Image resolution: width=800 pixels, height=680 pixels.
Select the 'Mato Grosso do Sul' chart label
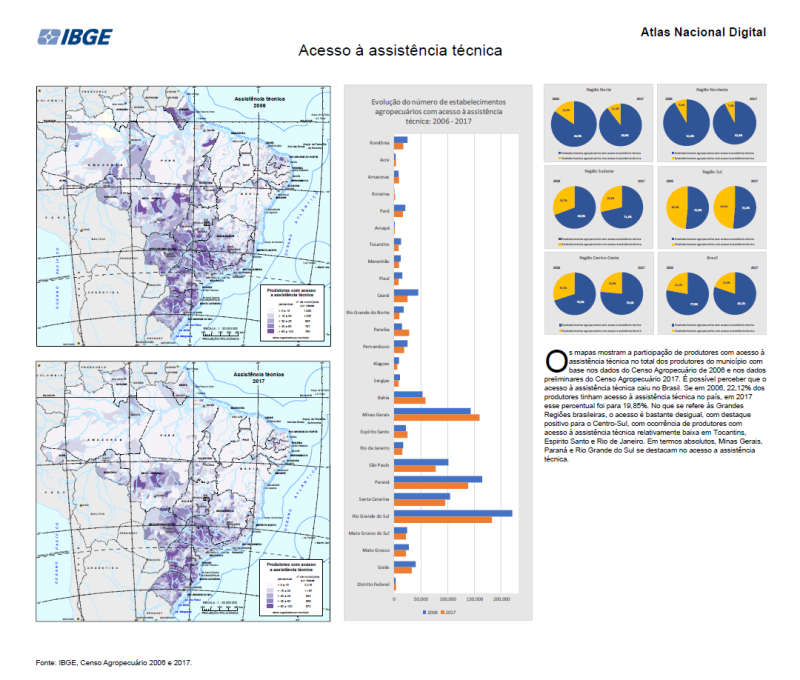[x=369, y=533]
